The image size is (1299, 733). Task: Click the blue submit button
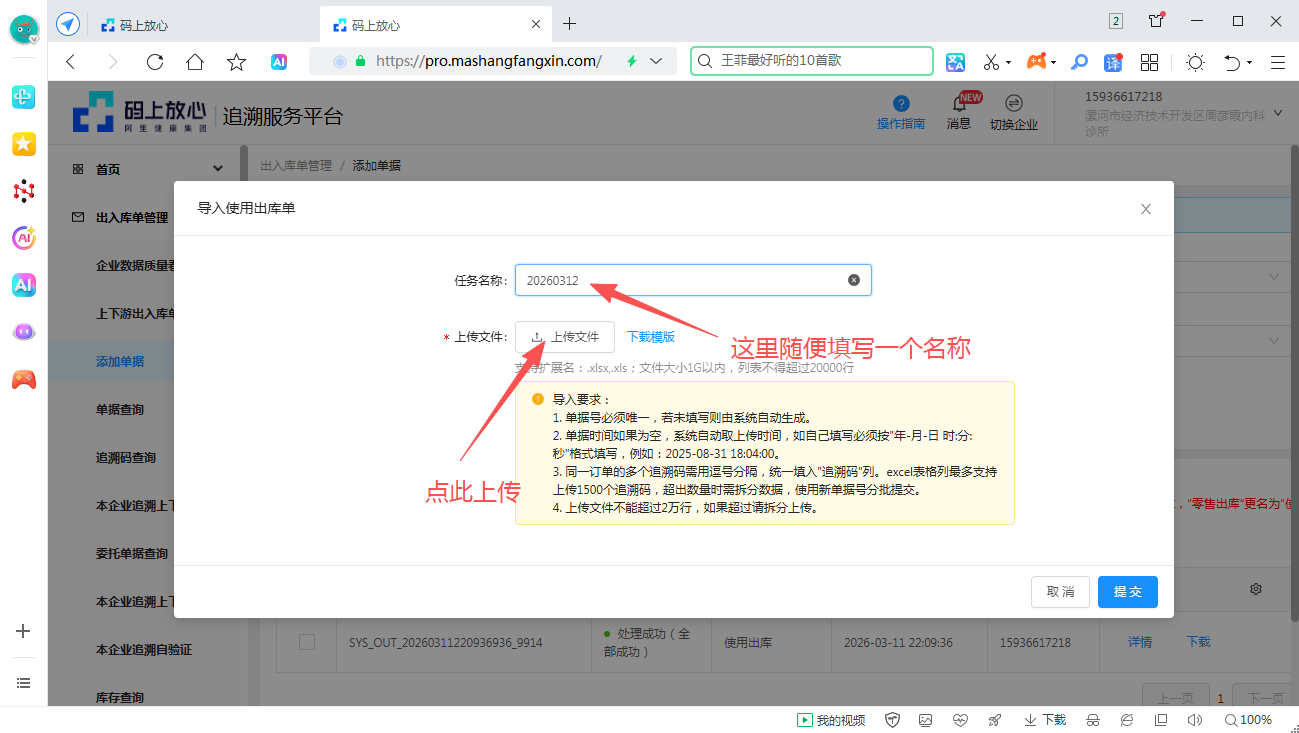pos(1127,592)
